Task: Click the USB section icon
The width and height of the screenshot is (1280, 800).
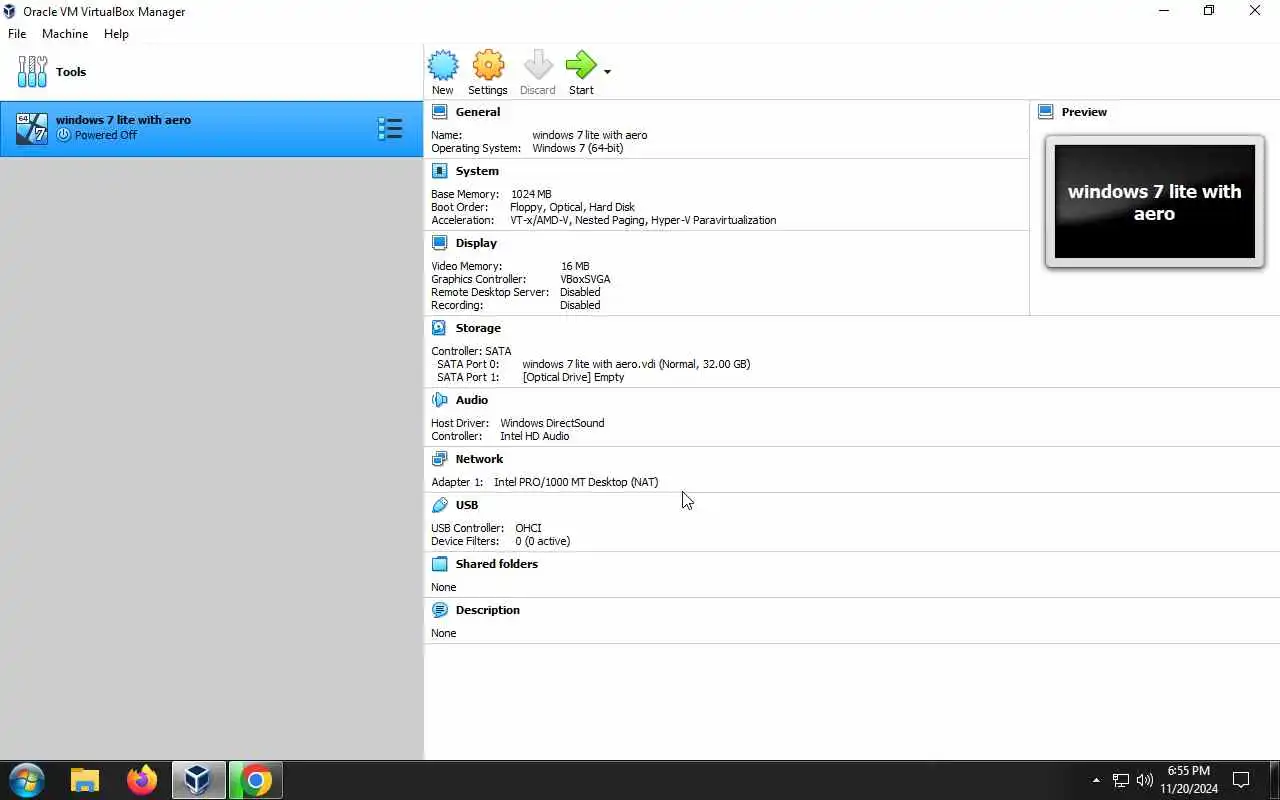Action: pos(439,505)
